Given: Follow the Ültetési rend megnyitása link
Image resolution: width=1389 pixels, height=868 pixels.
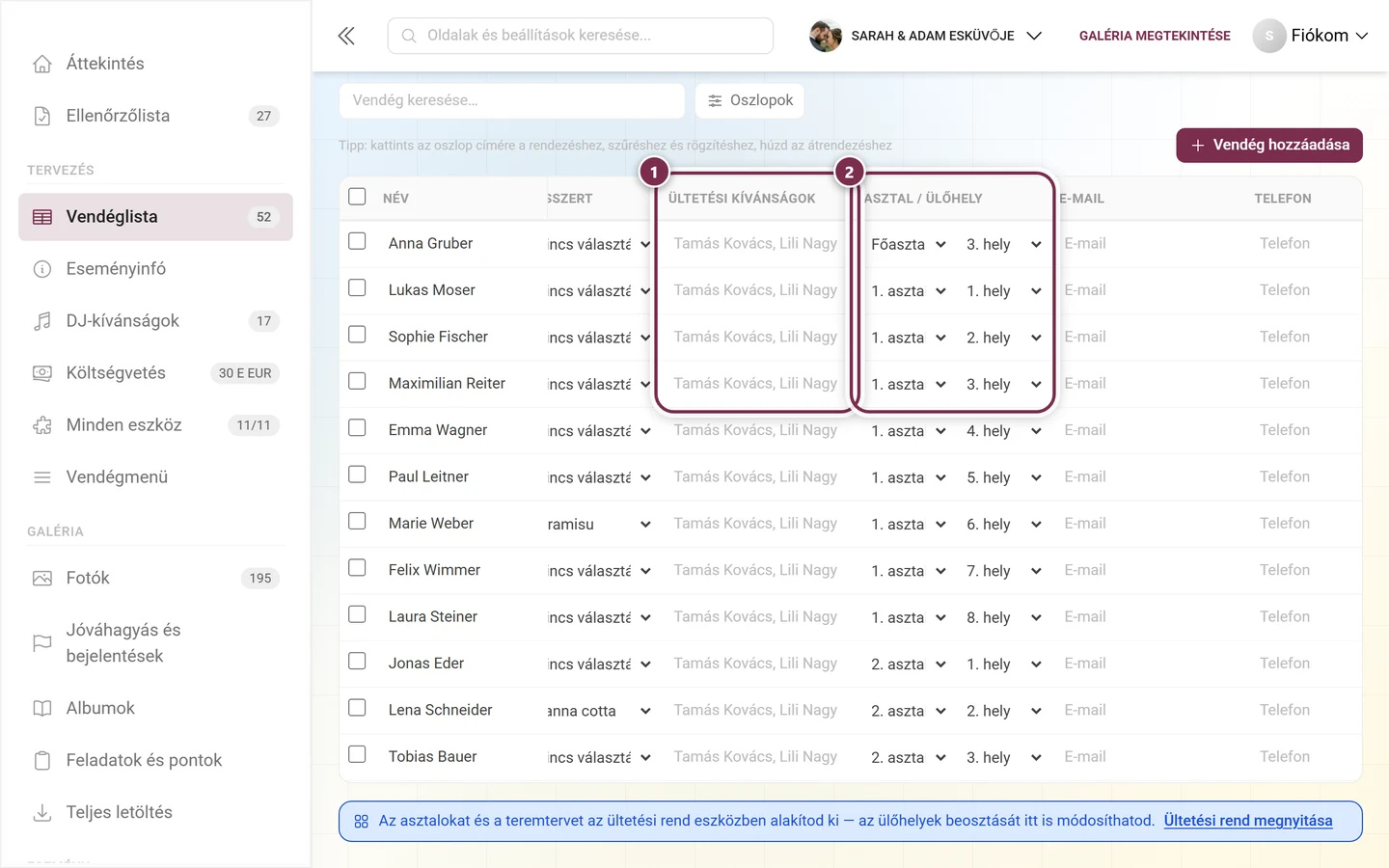Looking at the screenshot, I should (x=1248, y=821).
